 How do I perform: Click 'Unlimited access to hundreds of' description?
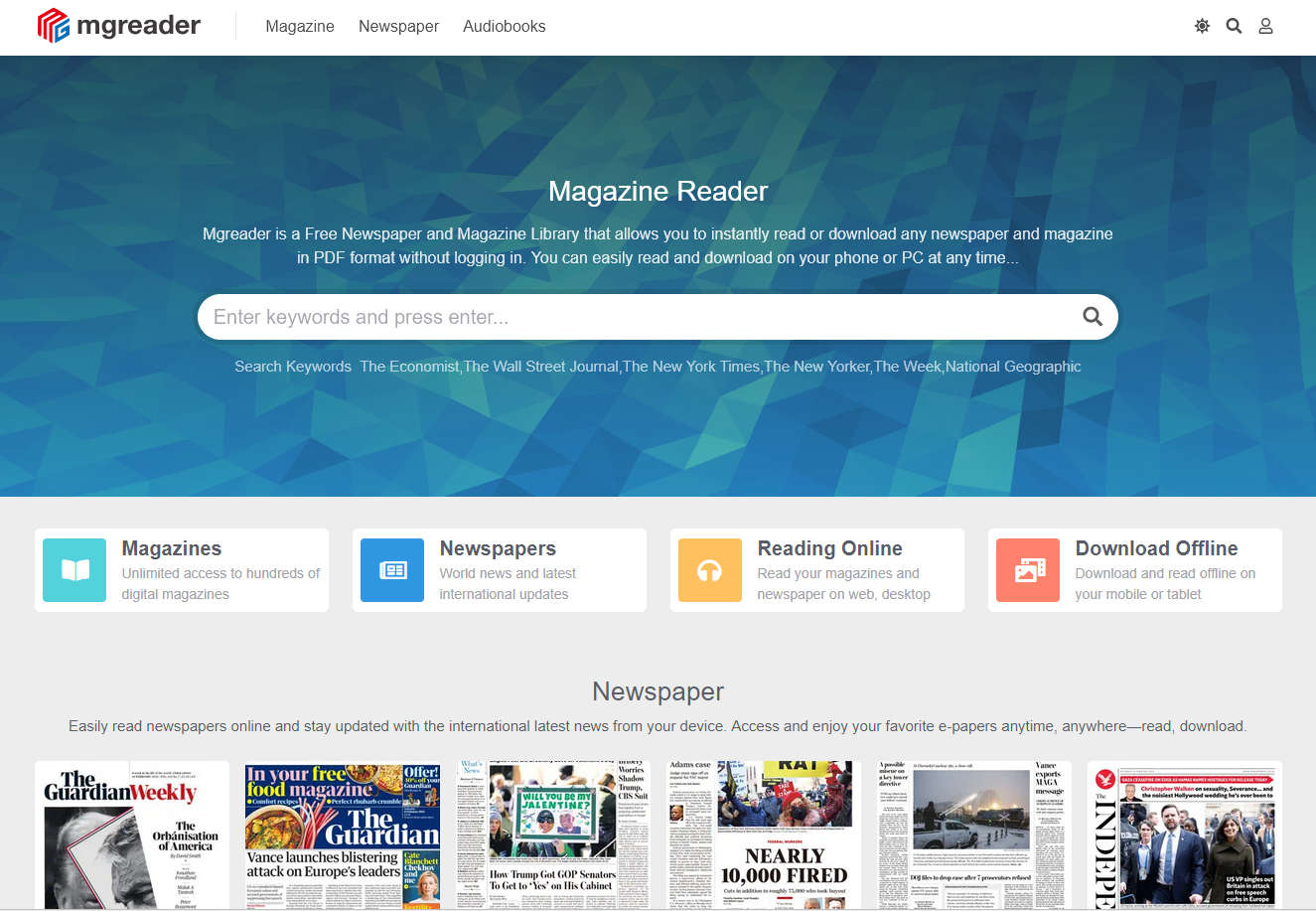point(221,573)
